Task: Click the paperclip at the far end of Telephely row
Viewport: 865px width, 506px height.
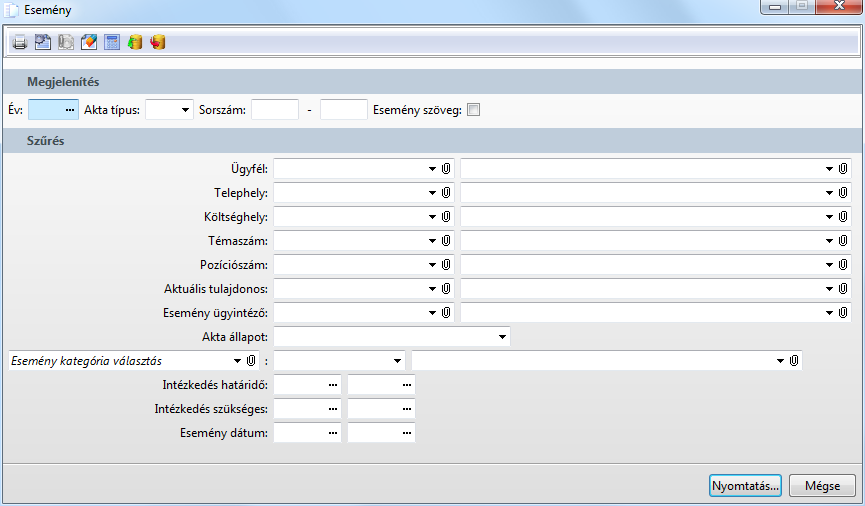Action: tap(843, 193)
